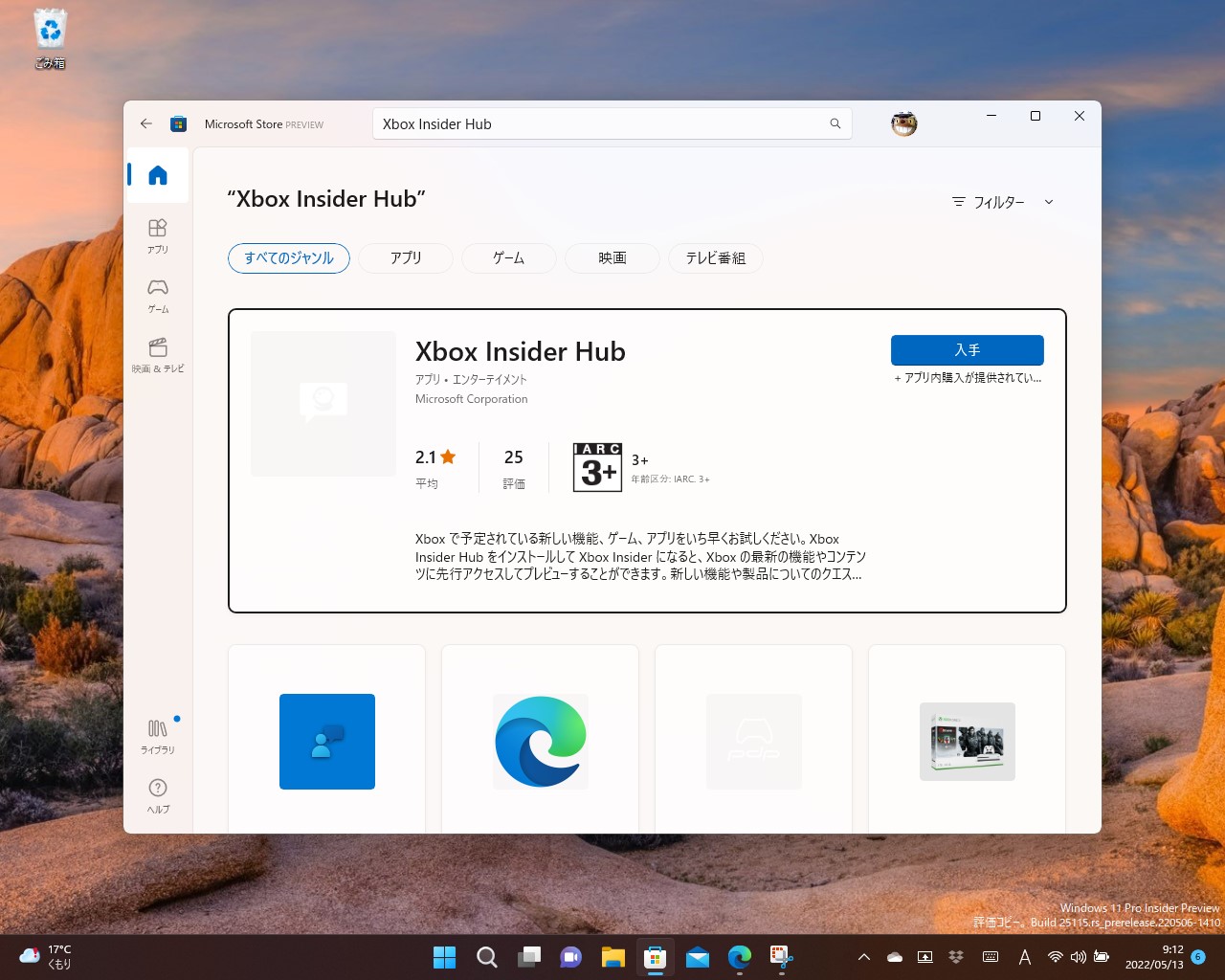The height and width of the screenshot is (980, 1225).
Task: Adjust the speaker volume in the taskbar
Action: [x=1078, y=956]
